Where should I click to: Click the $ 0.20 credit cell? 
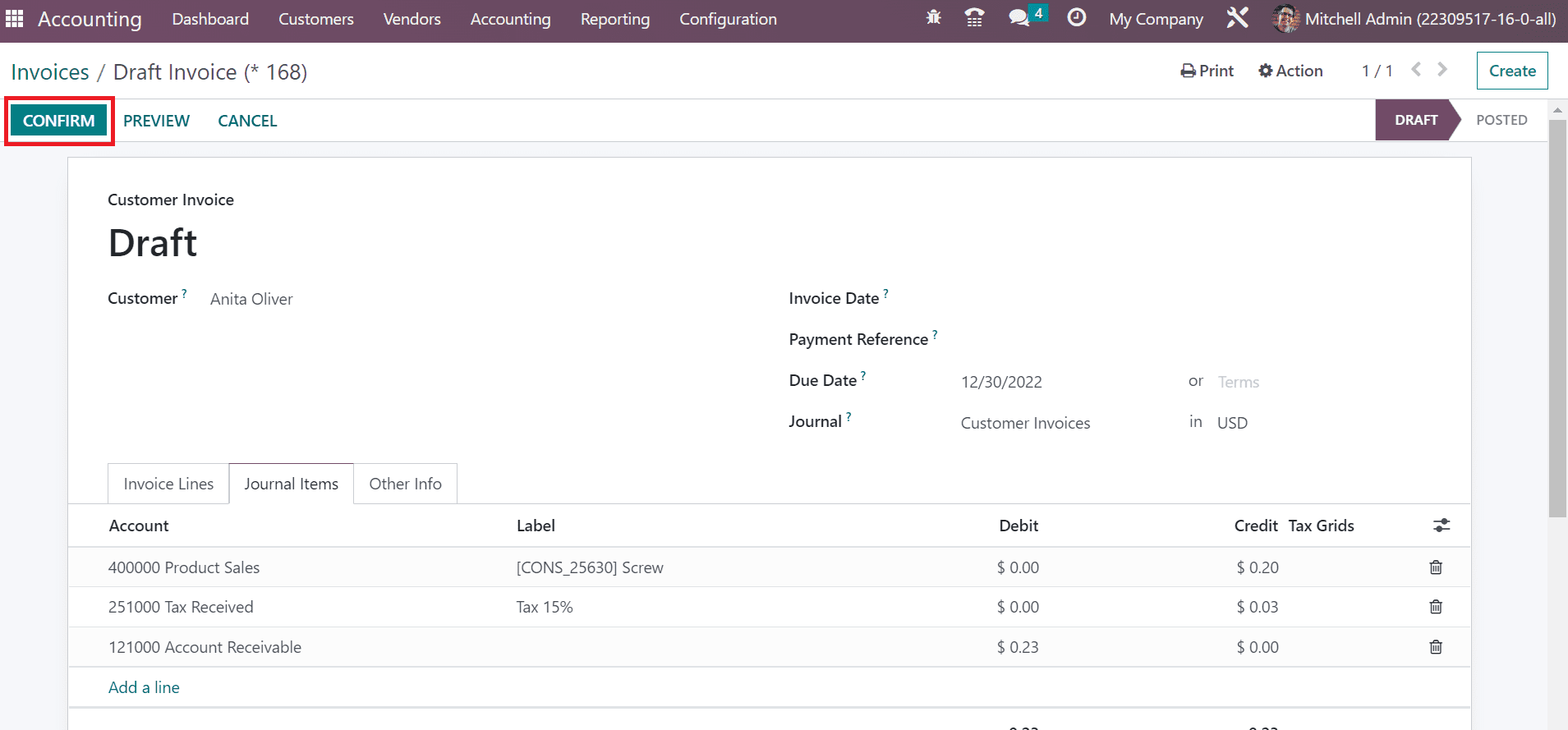(1258, 567)
